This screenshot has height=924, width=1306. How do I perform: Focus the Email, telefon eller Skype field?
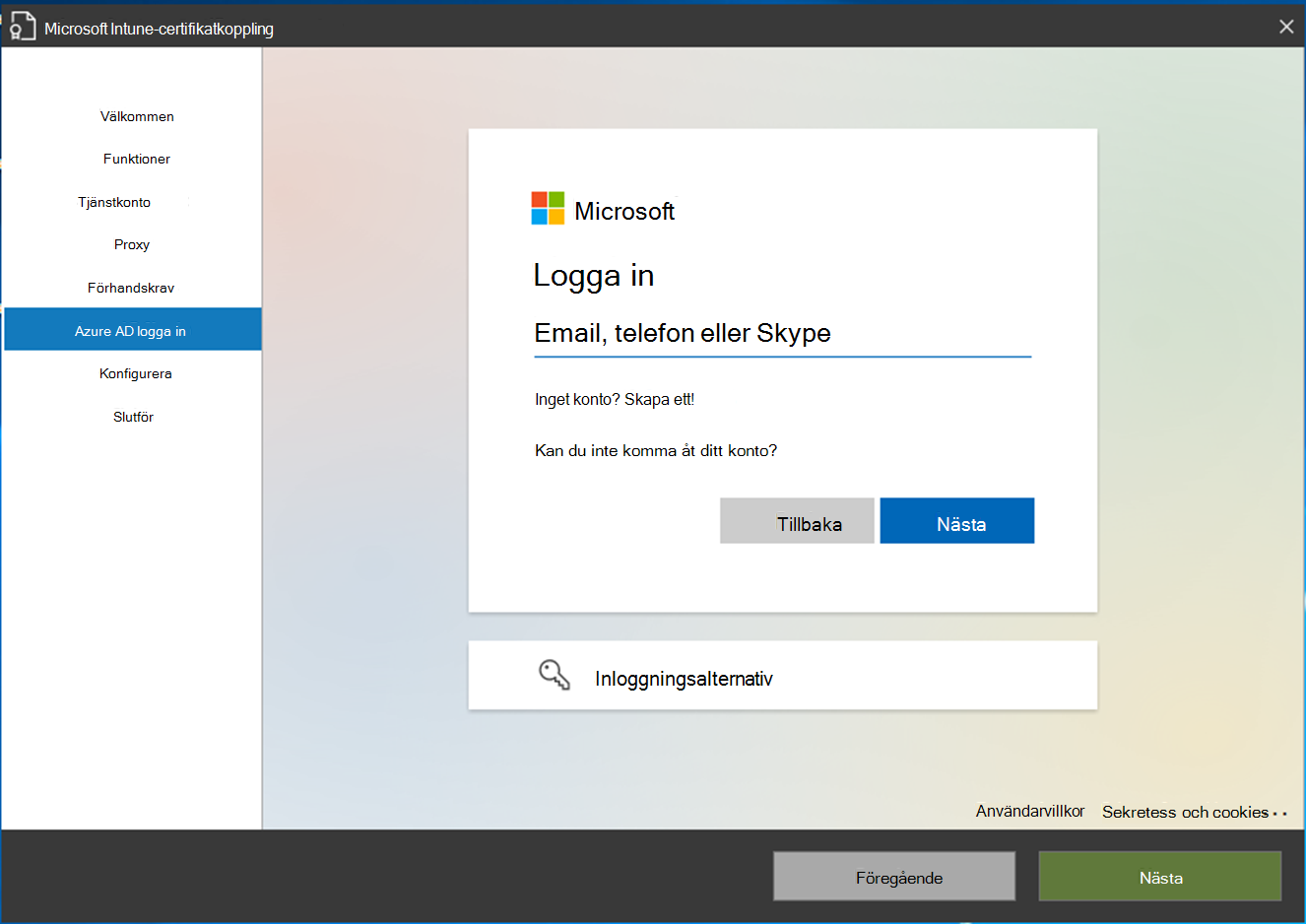click(782, 334)
